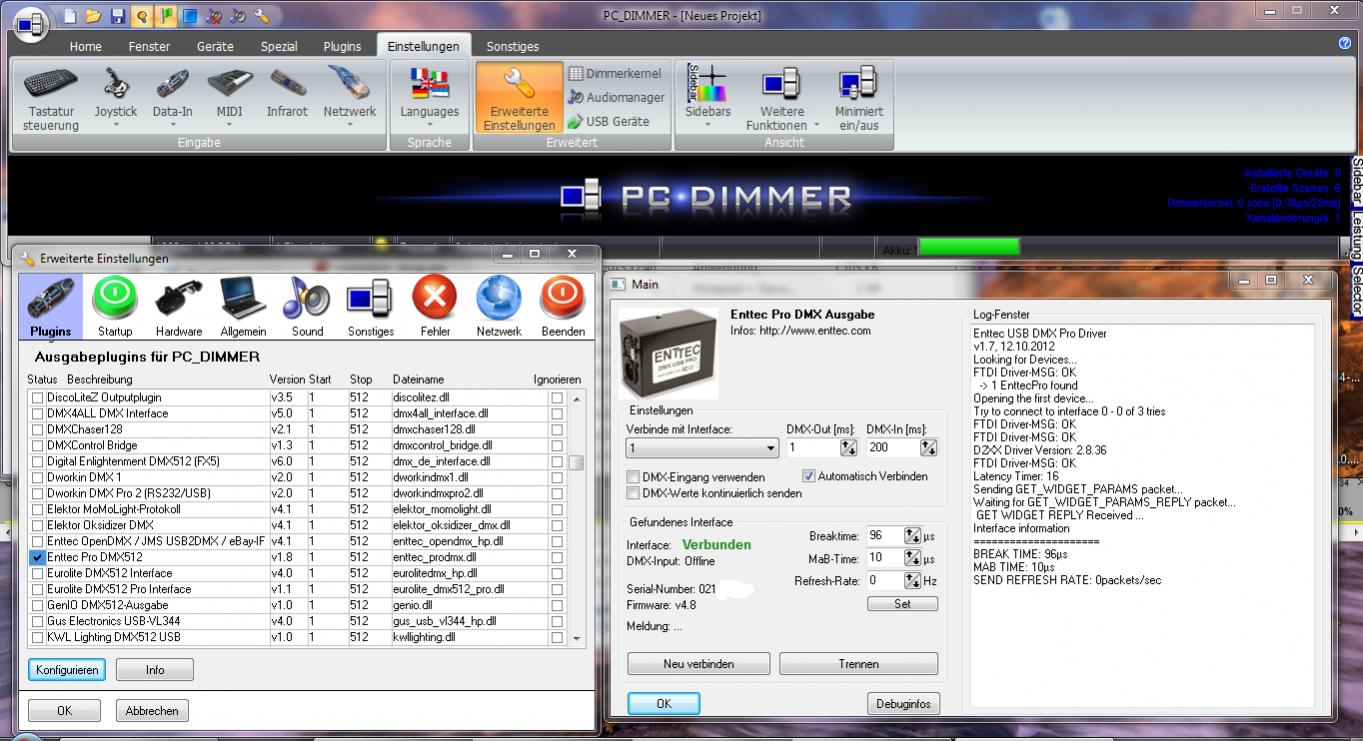Click Abbrechen in Erweiterte Einstellungen

pyautogui.click(x=153, y=711)
